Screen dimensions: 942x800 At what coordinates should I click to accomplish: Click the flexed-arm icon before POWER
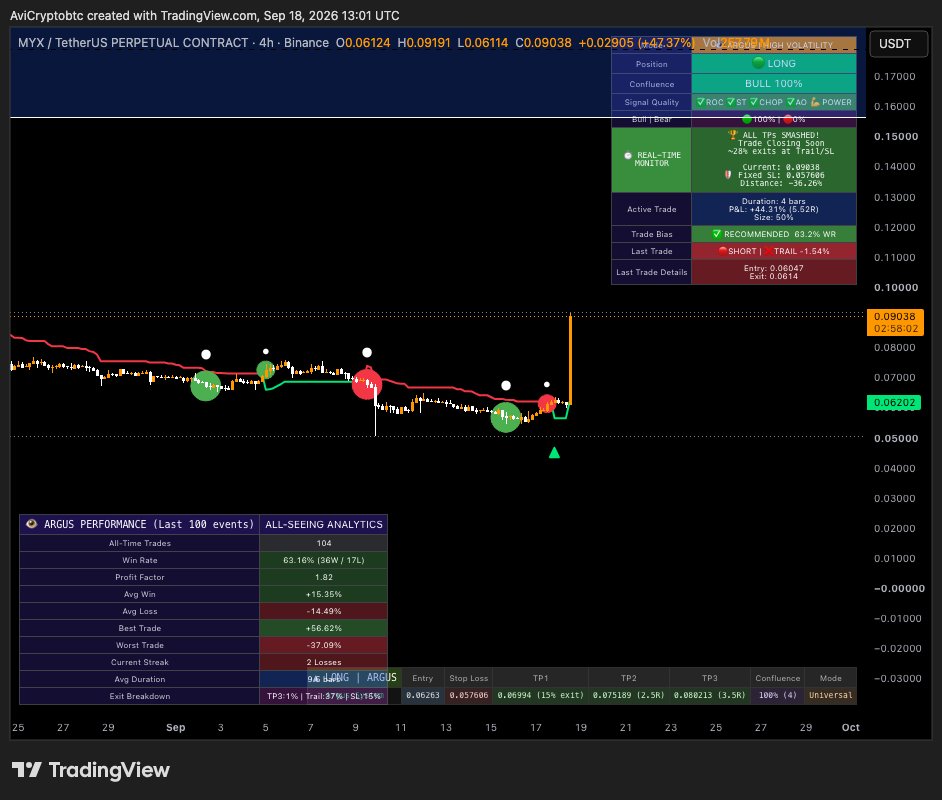(x=815, y=102)
